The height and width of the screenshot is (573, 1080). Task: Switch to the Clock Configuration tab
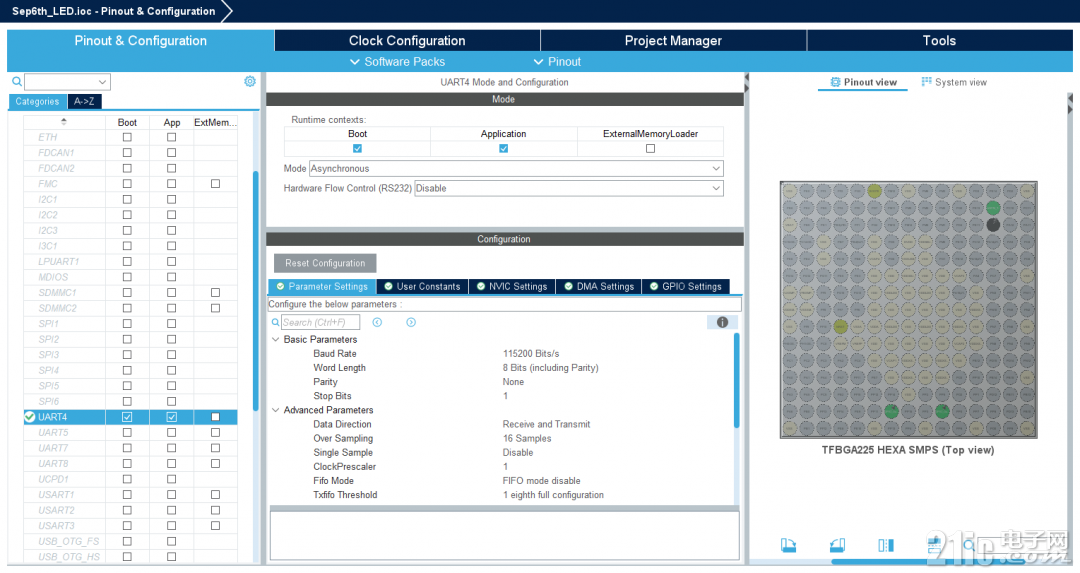407,41
